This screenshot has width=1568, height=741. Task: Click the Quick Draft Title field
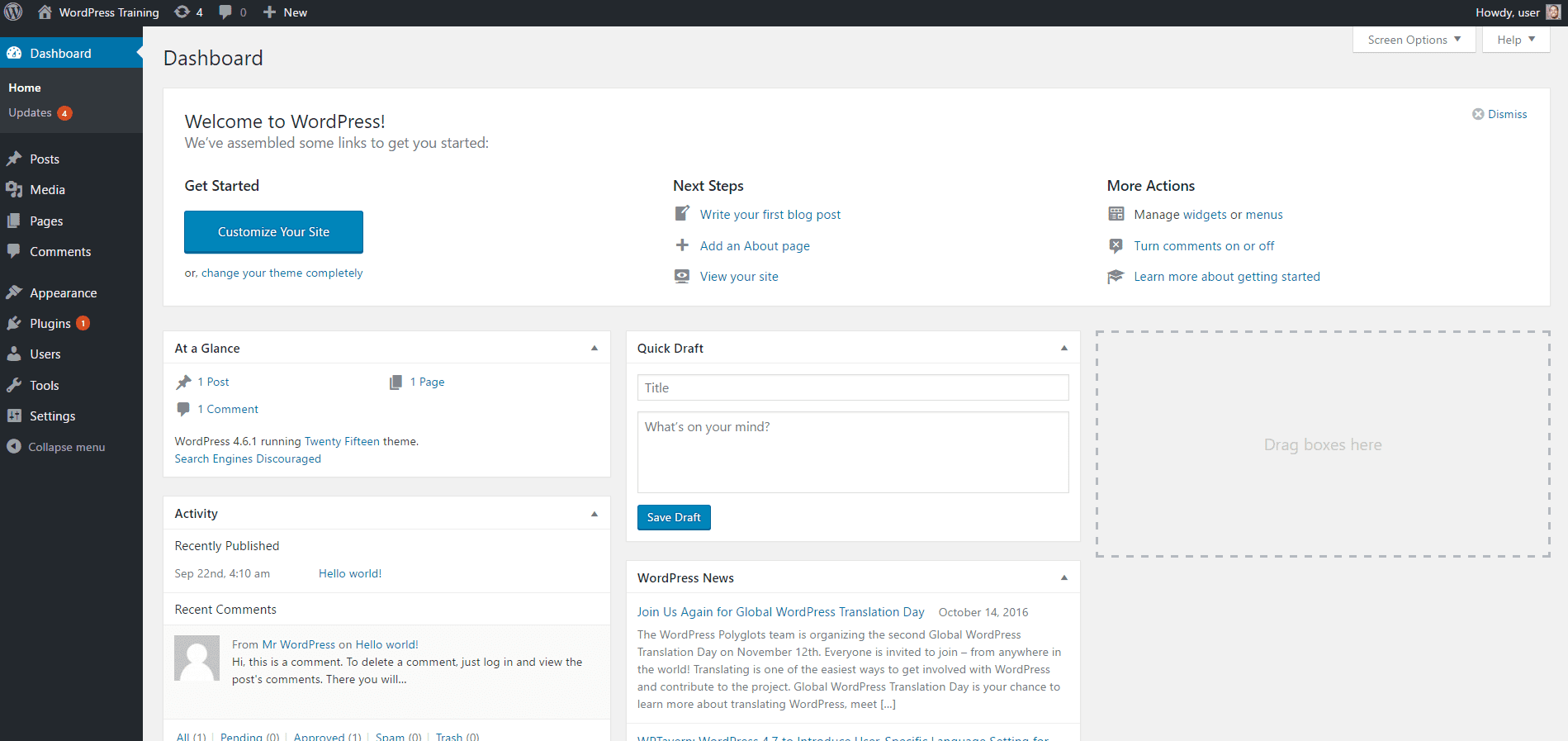(852, 388)
